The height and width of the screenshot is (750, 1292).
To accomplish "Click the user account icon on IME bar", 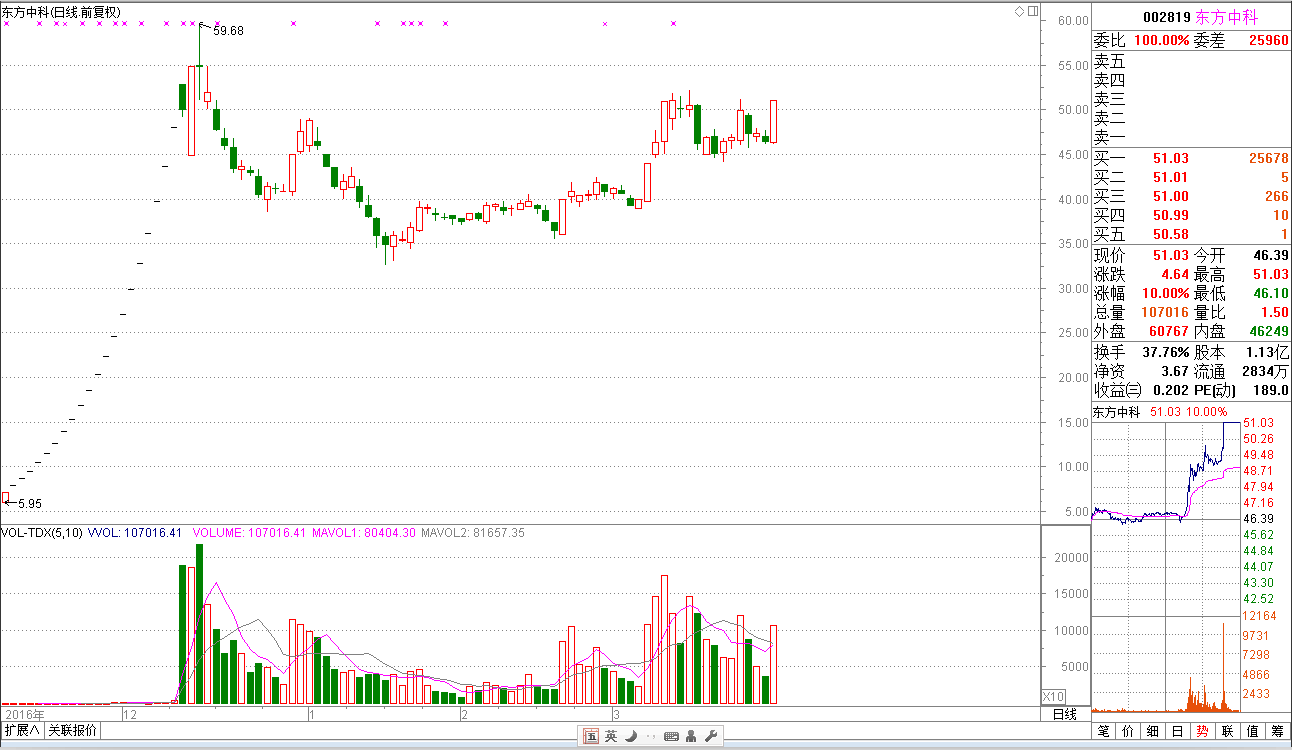I will (692, 737).
